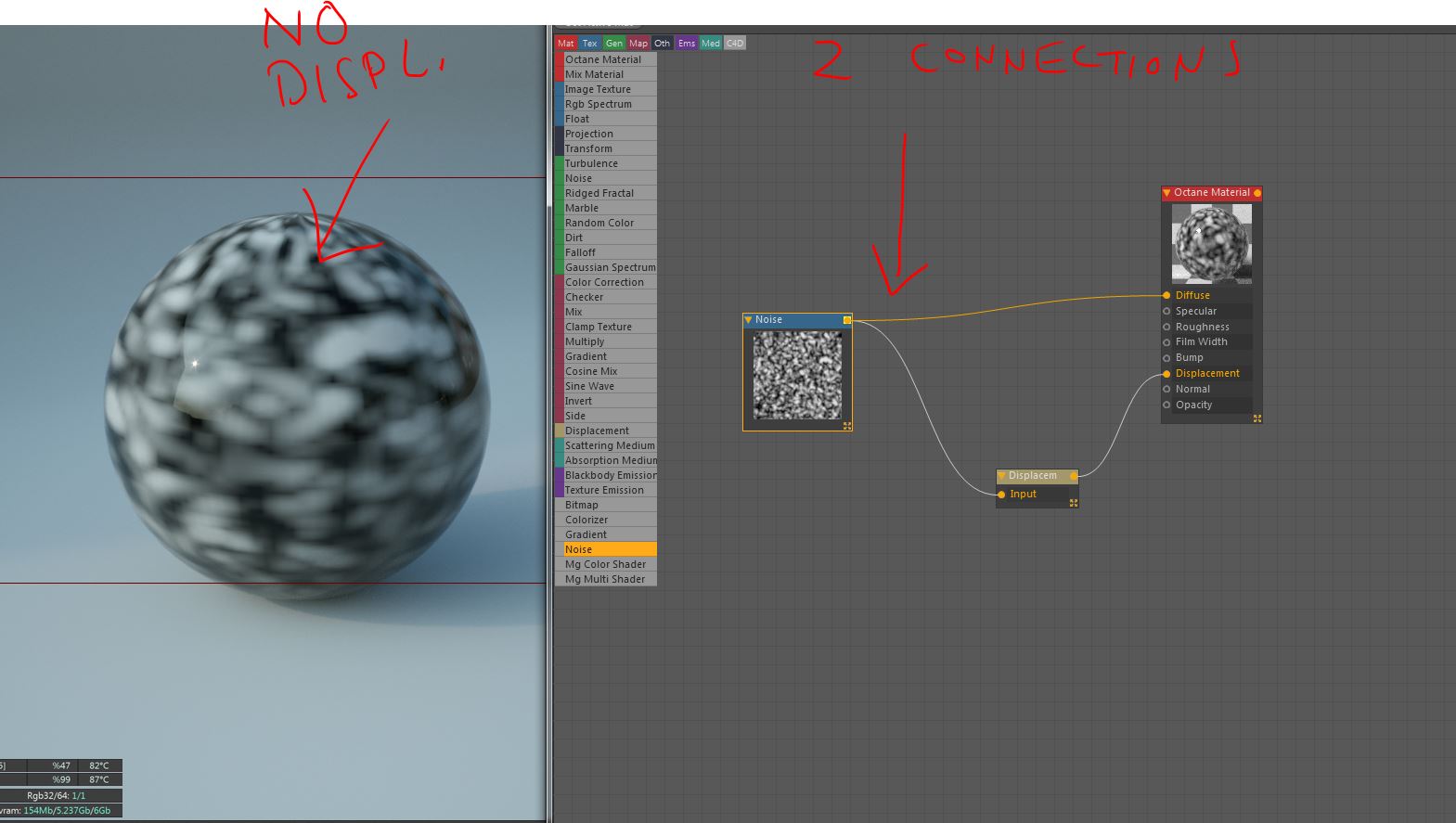The image size is (1456, 823).
Task: Click the Specular input port circle
Action: coord(1166,311)
